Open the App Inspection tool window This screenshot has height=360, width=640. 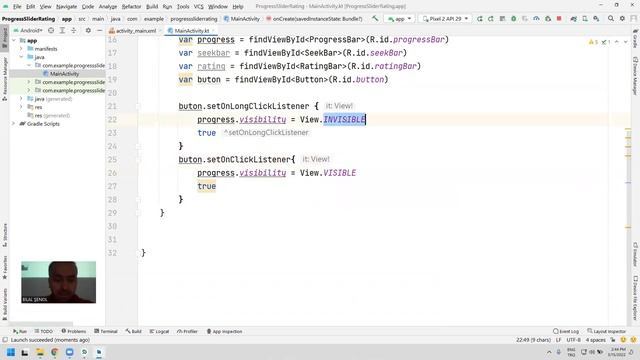click(x=224, y=331)
